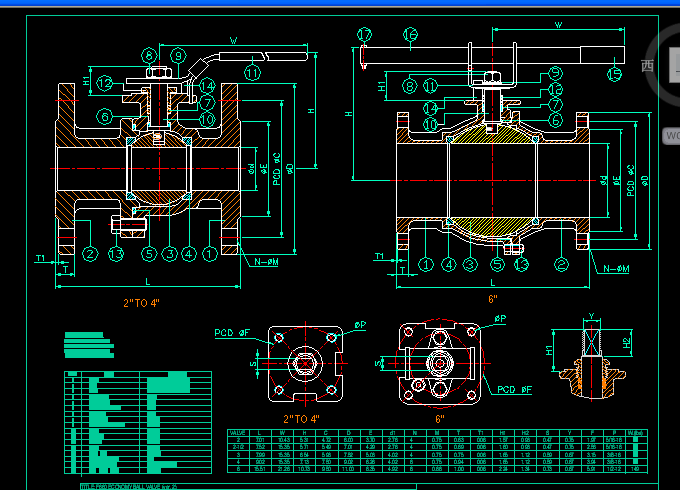The width and height of the screenshot is (680, 490).
Task: Select the ØP label on the 6" top view
Action: (x=500, y=318)
